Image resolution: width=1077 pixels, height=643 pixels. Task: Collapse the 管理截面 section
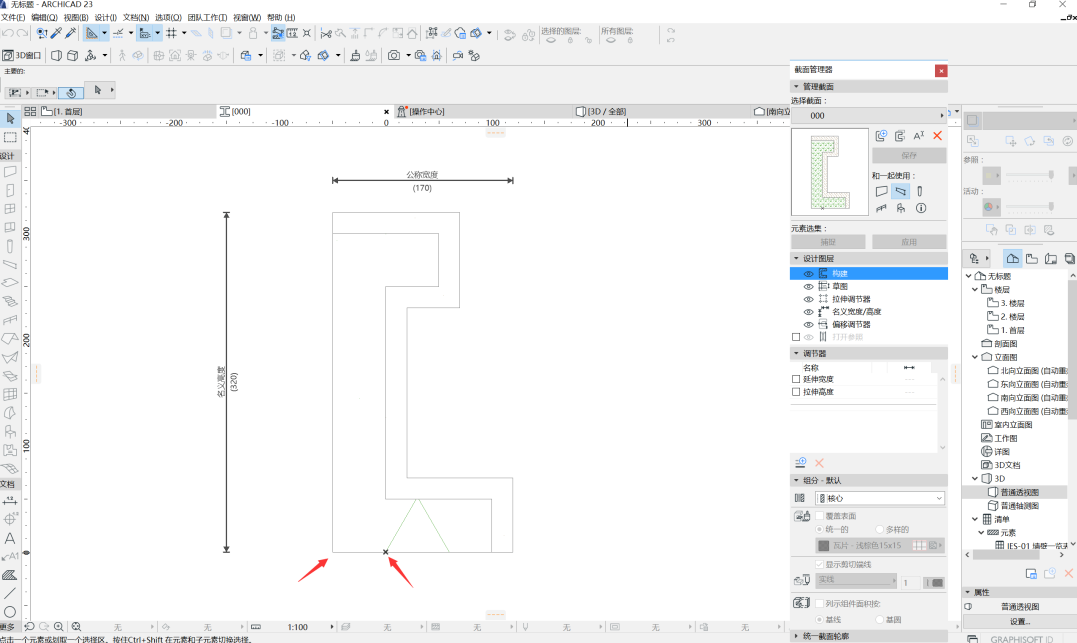(x=797, y=87)
